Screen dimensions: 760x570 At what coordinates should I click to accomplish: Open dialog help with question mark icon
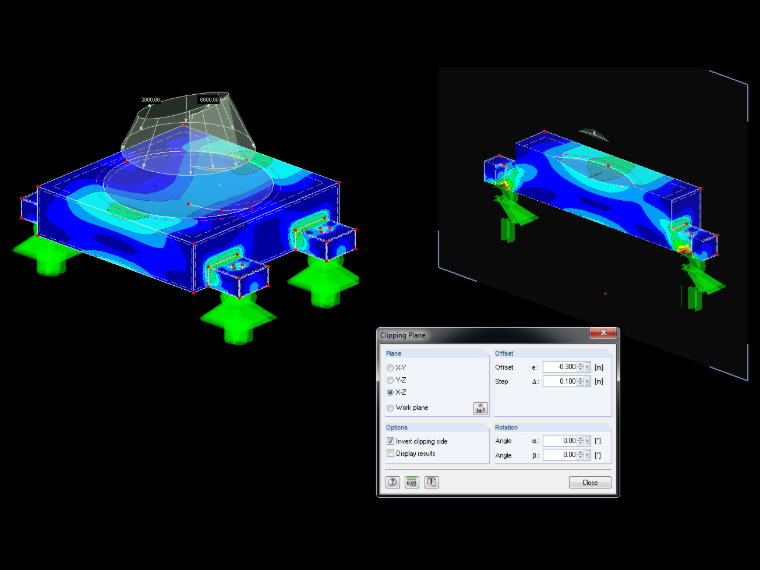coord(393,482)
